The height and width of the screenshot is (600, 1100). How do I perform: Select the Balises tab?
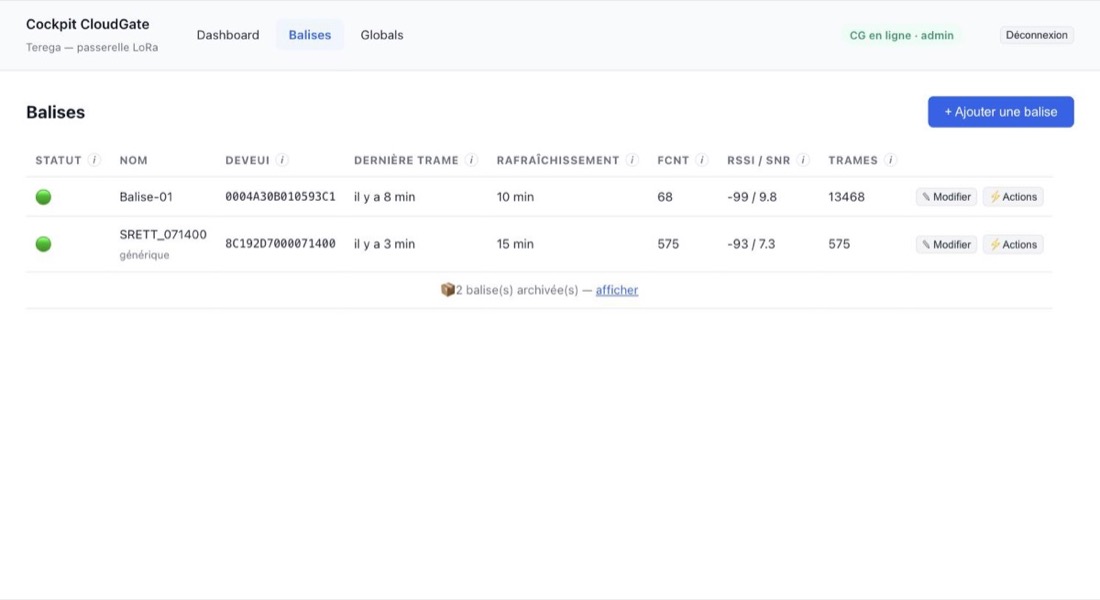(x=309, y=35)
